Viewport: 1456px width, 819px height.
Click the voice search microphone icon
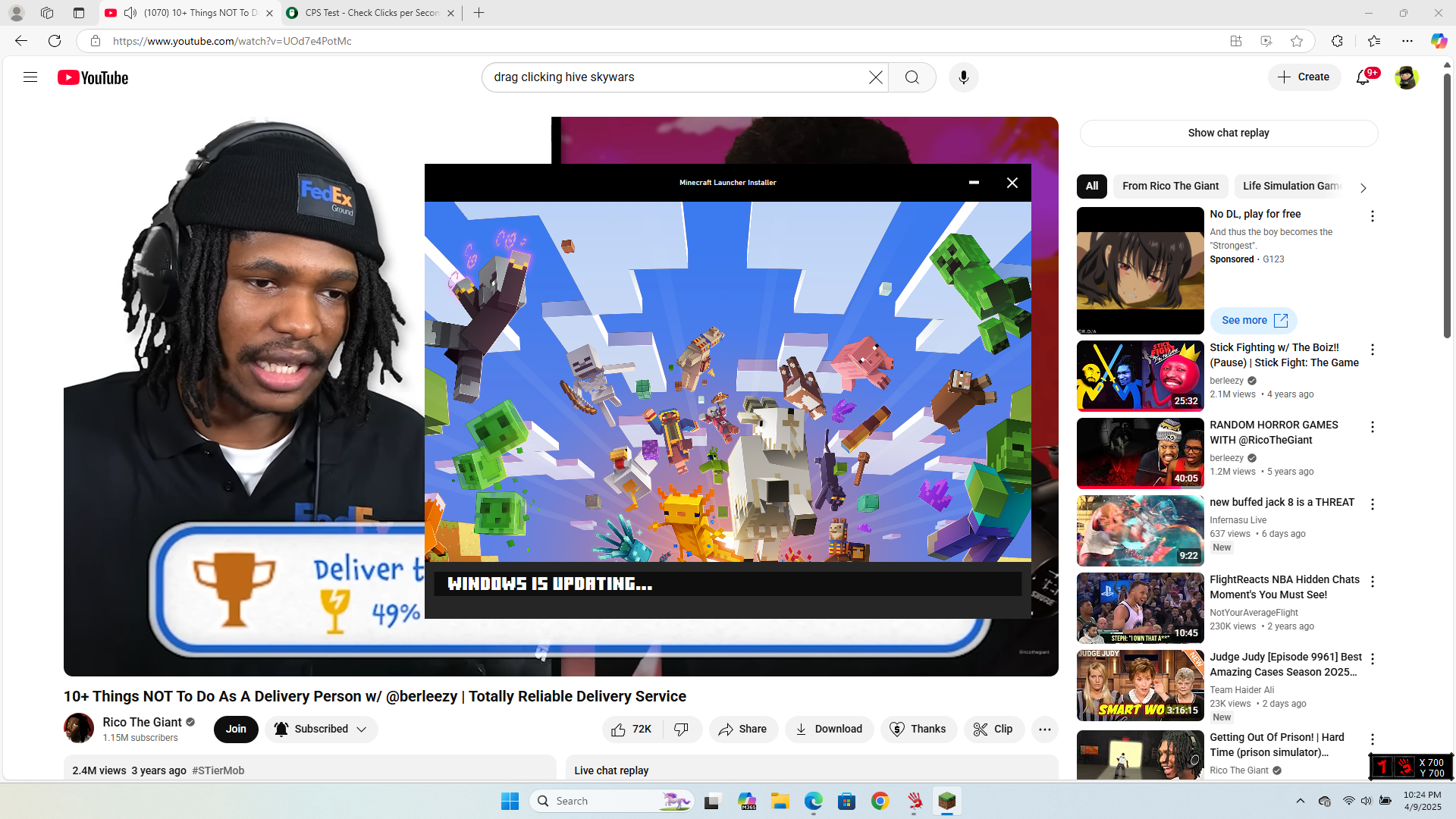(963, 77)
